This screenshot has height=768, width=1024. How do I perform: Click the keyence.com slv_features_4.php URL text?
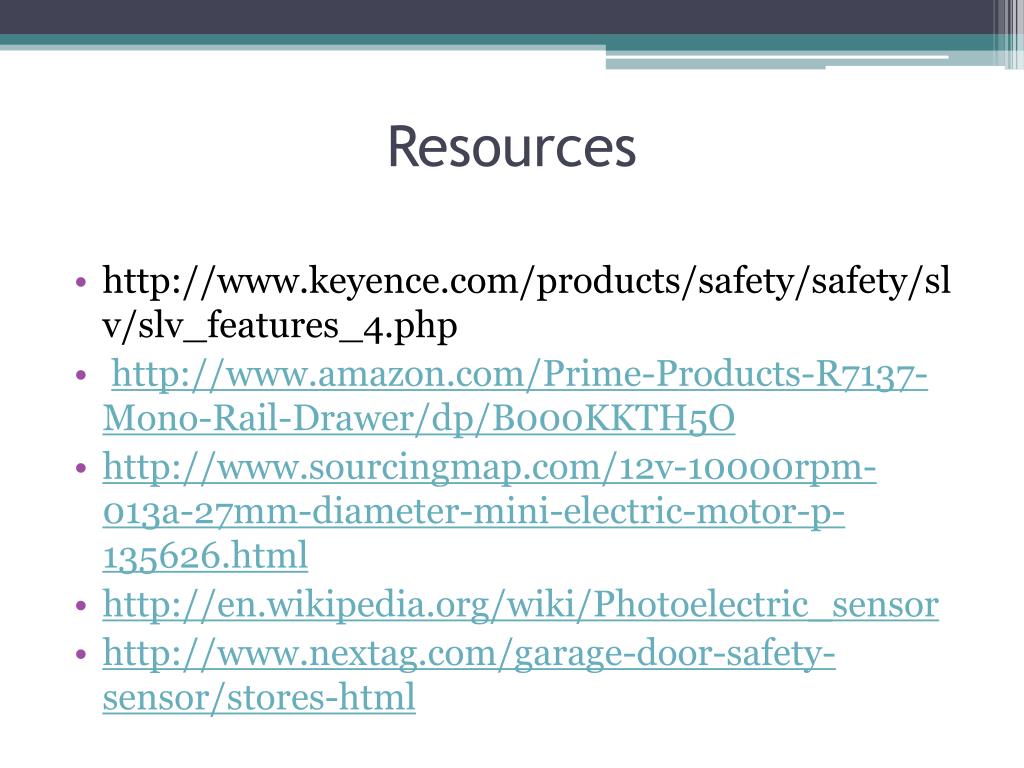pyautogui.click(x=526, y=303)
